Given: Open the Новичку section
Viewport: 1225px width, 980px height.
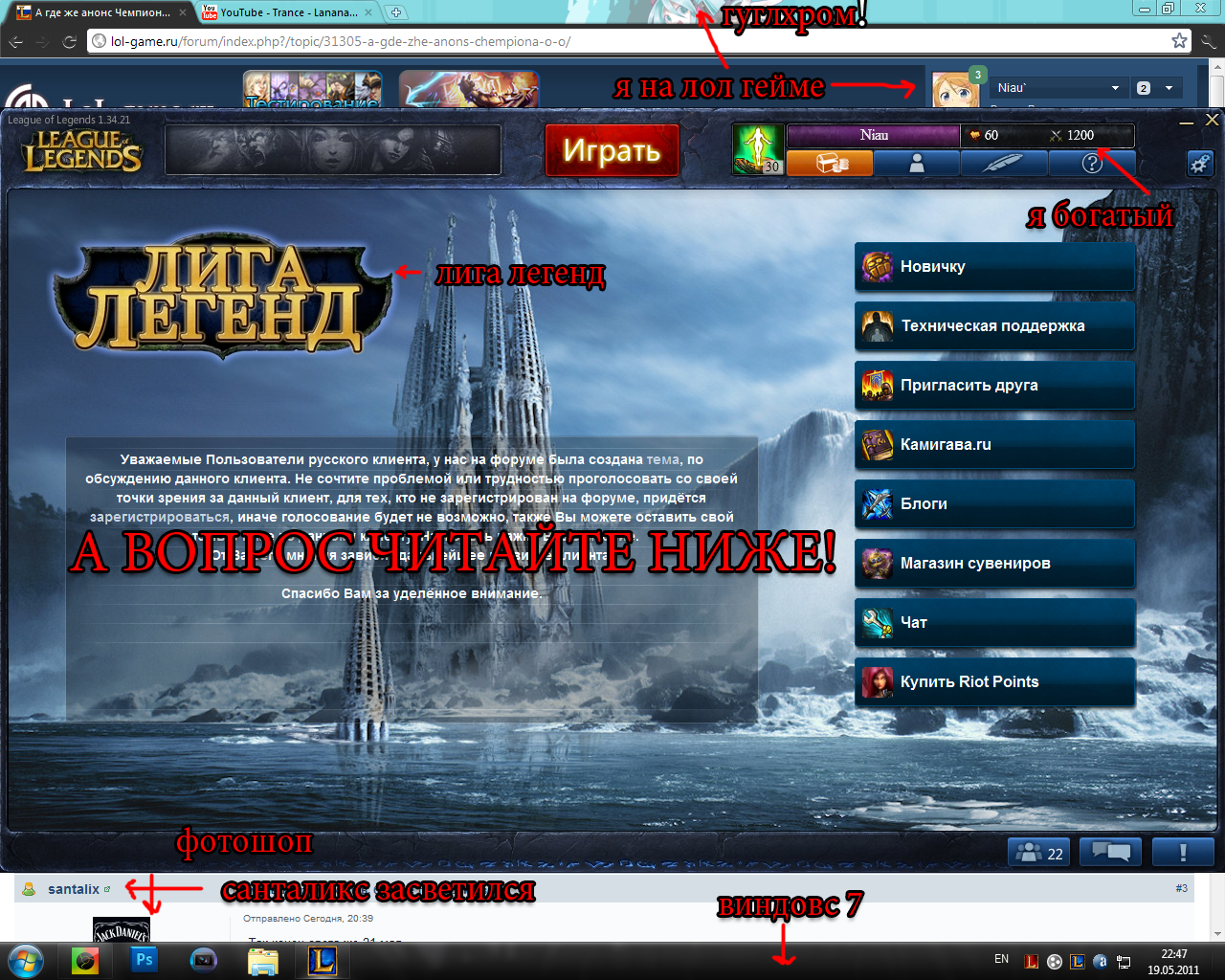Looking at the screenshot, I should pyautogui.click(x=994, y=267).
